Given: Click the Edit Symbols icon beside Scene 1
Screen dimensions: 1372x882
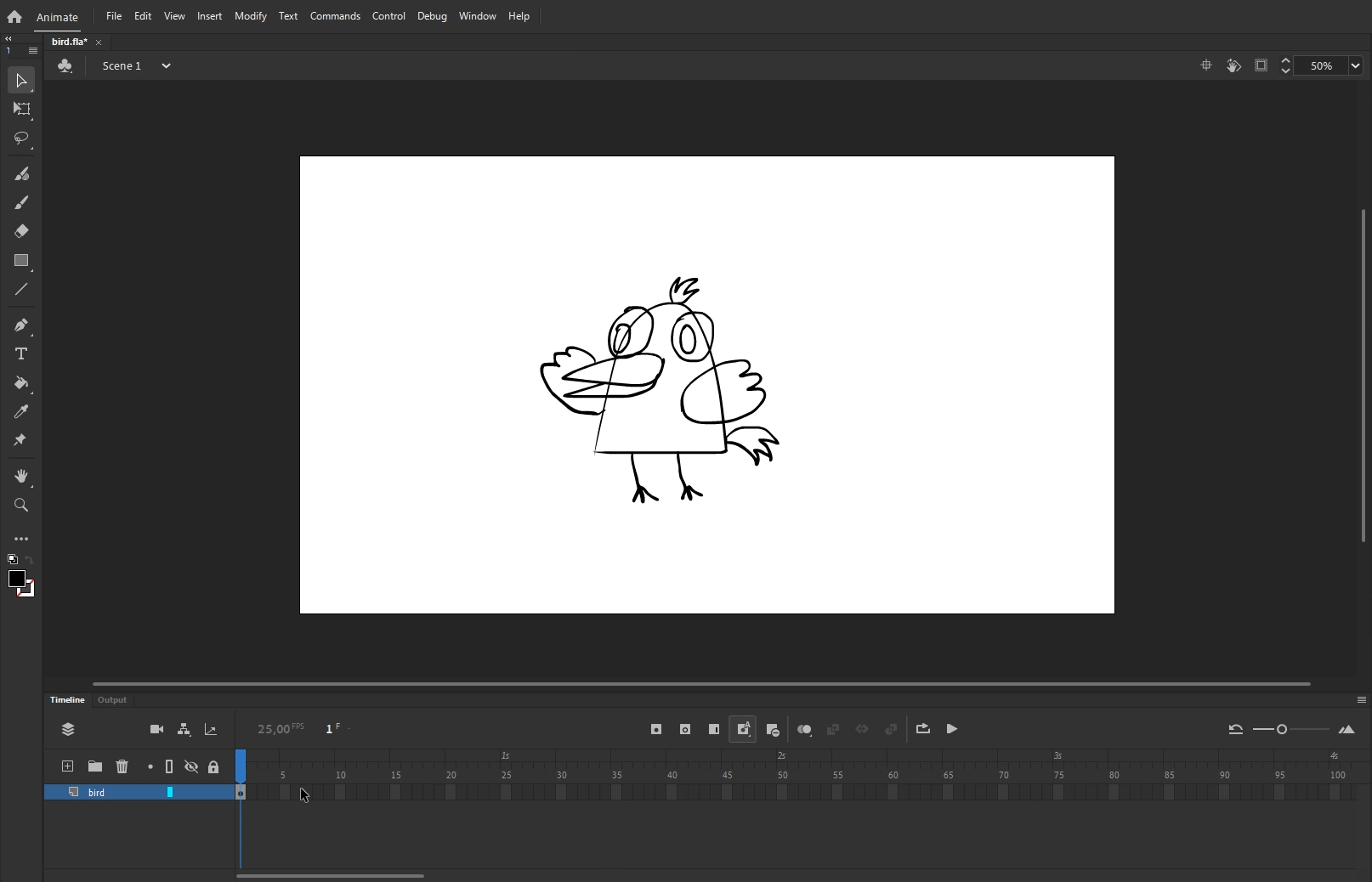Looking at the screenshot, I should 65,65.
